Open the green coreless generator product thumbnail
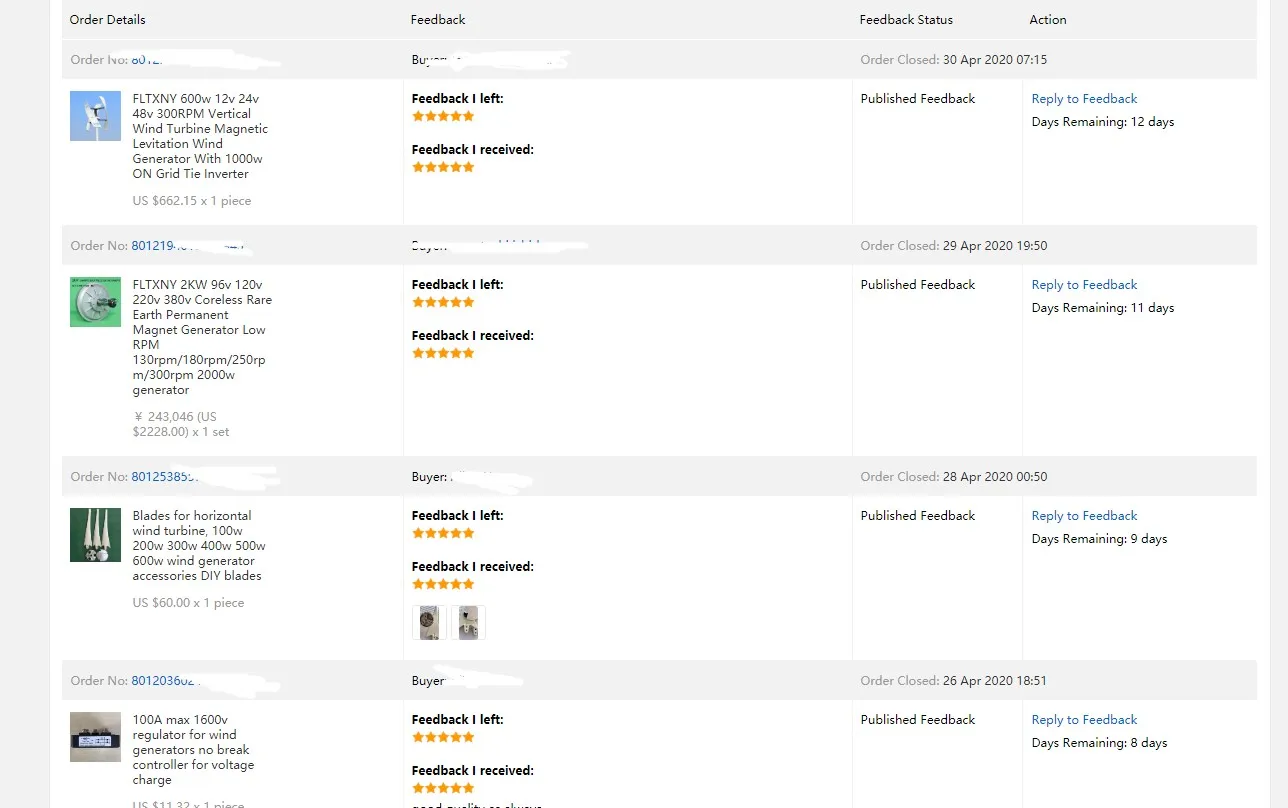 point(95,302)
